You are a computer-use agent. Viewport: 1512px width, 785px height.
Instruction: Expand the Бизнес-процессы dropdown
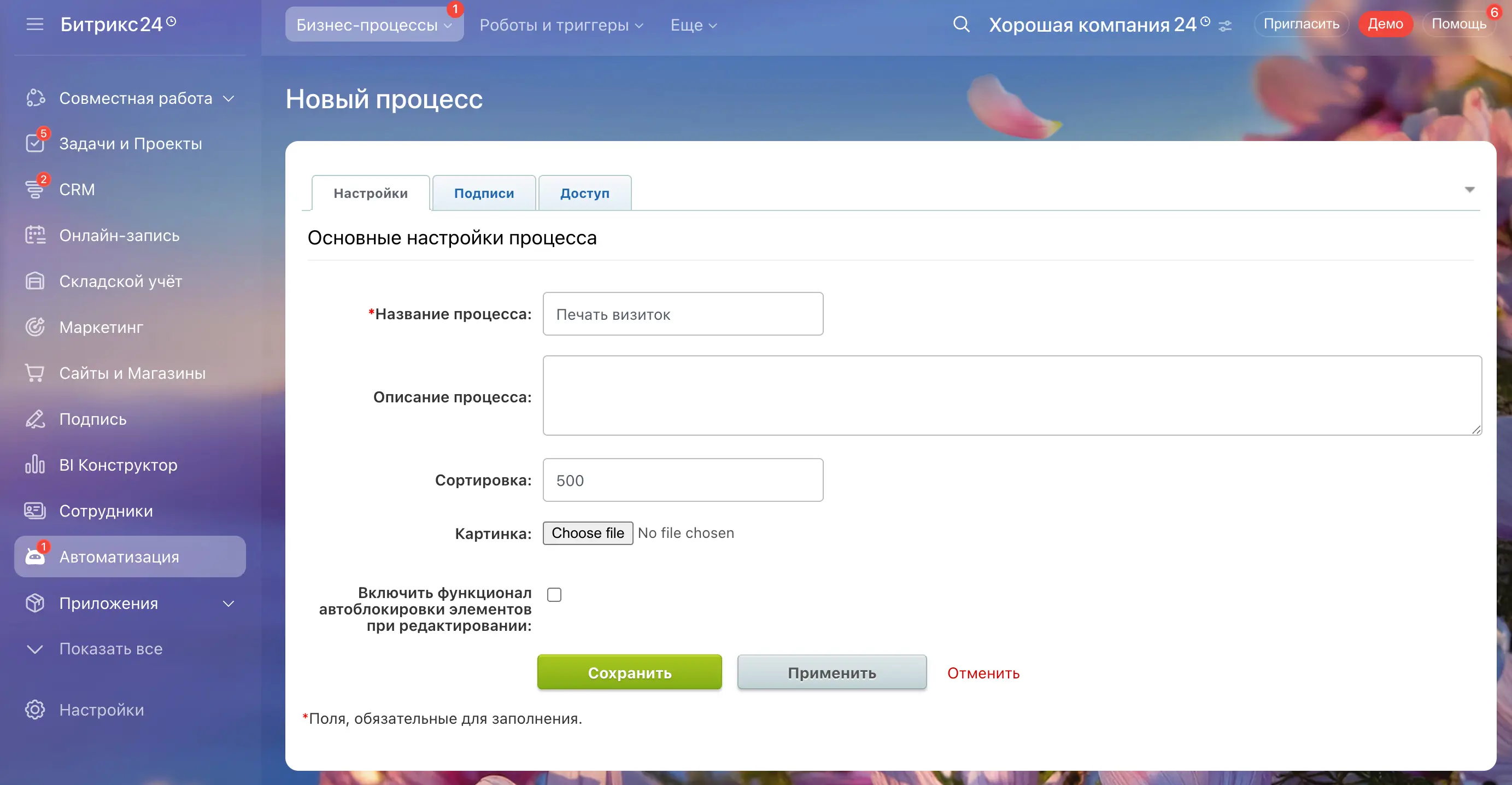(374, 24)
